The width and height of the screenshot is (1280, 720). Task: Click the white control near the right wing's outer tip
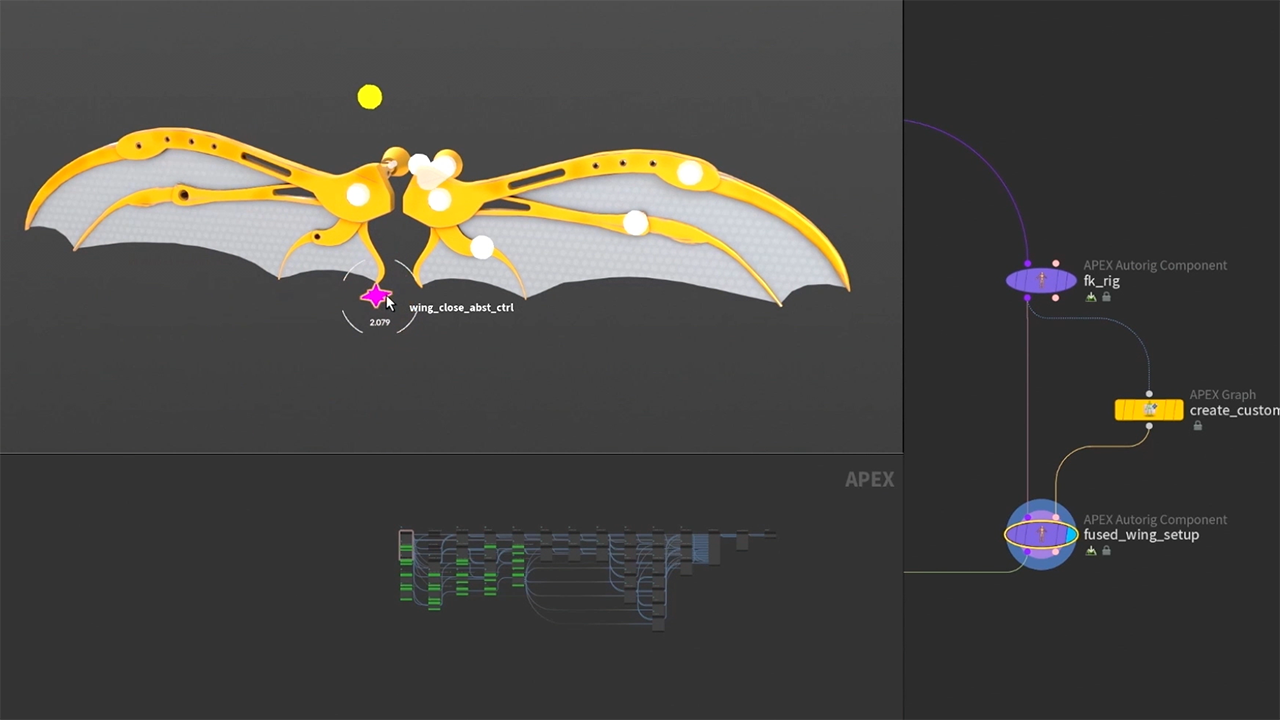[689, 173]
